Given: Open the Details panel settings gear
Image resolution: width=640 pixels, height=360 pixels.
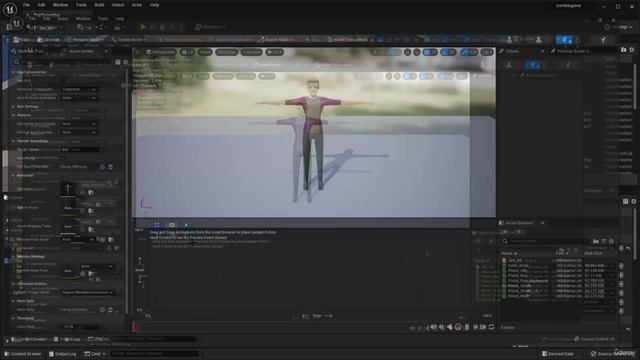Looking at the screenshot, I should (126, 62).
